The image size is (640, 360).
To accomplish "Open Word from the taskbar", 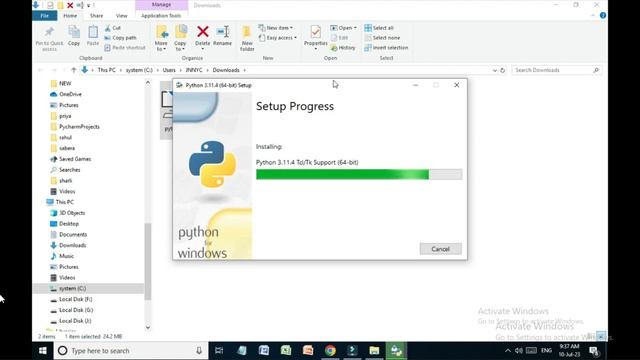I will point(264,351).
